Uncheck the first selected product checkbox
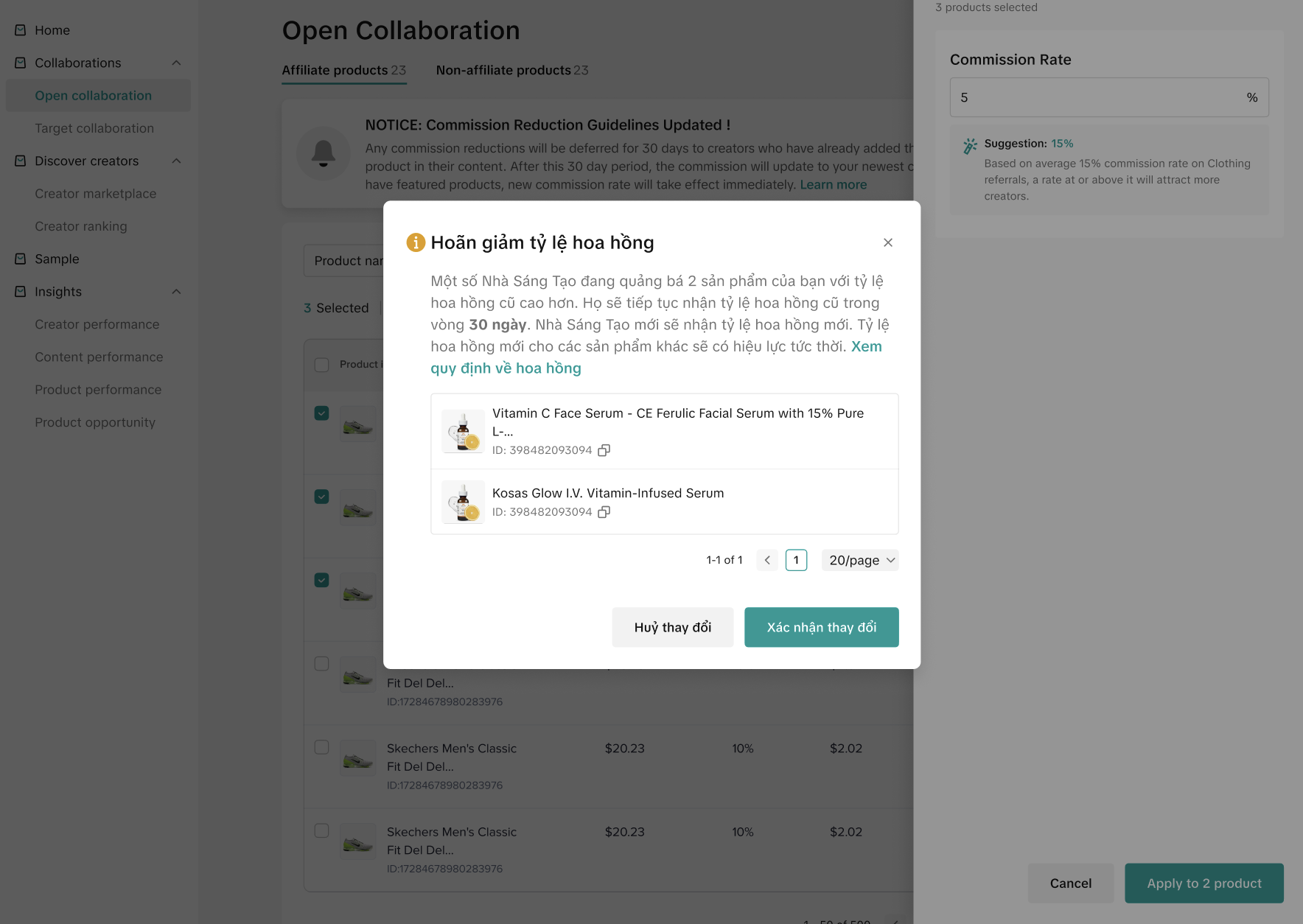 (x=321, y=413)
